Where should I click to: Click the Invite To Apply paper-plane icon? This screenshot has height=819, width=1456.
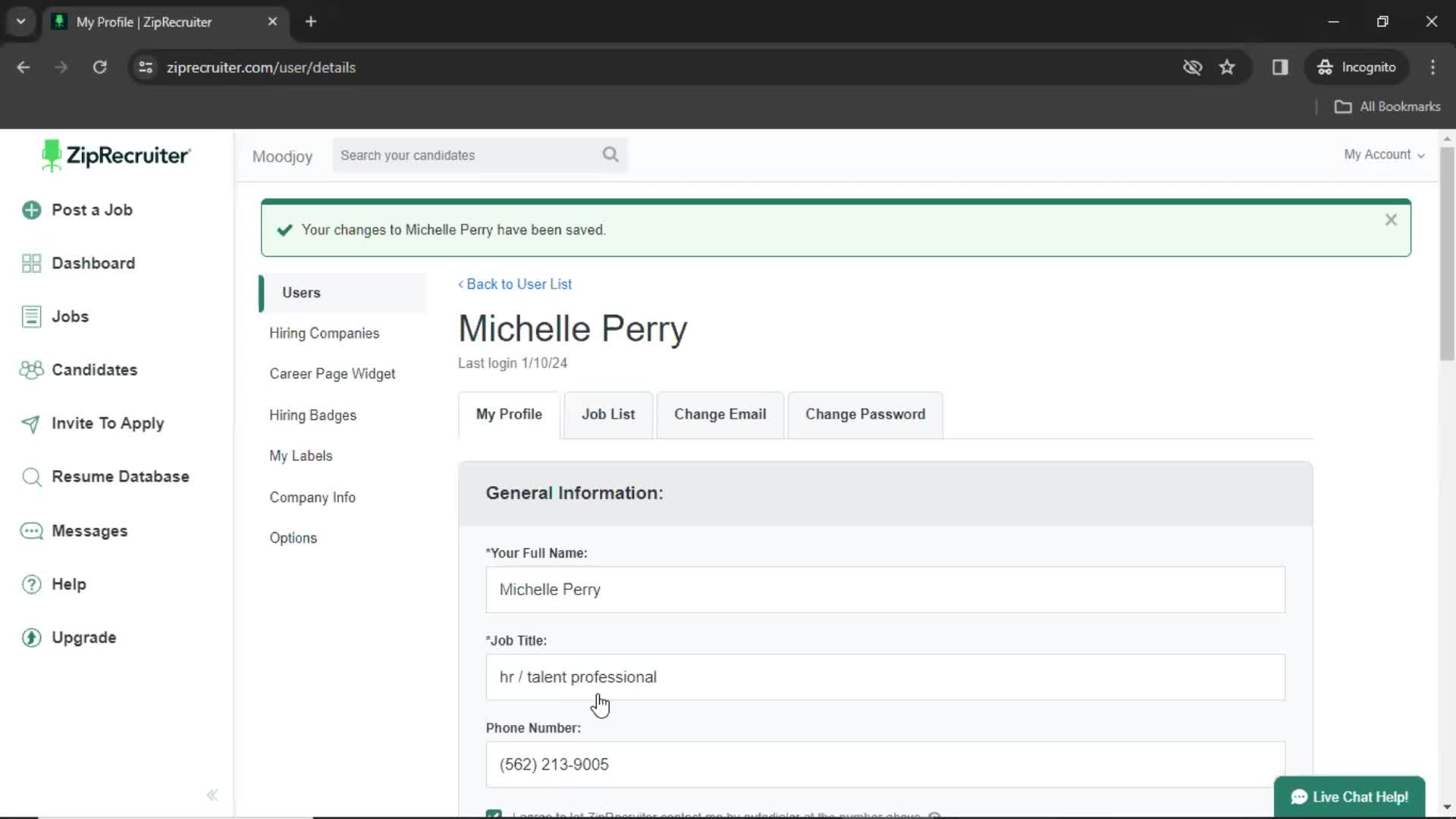click(31, 424)
